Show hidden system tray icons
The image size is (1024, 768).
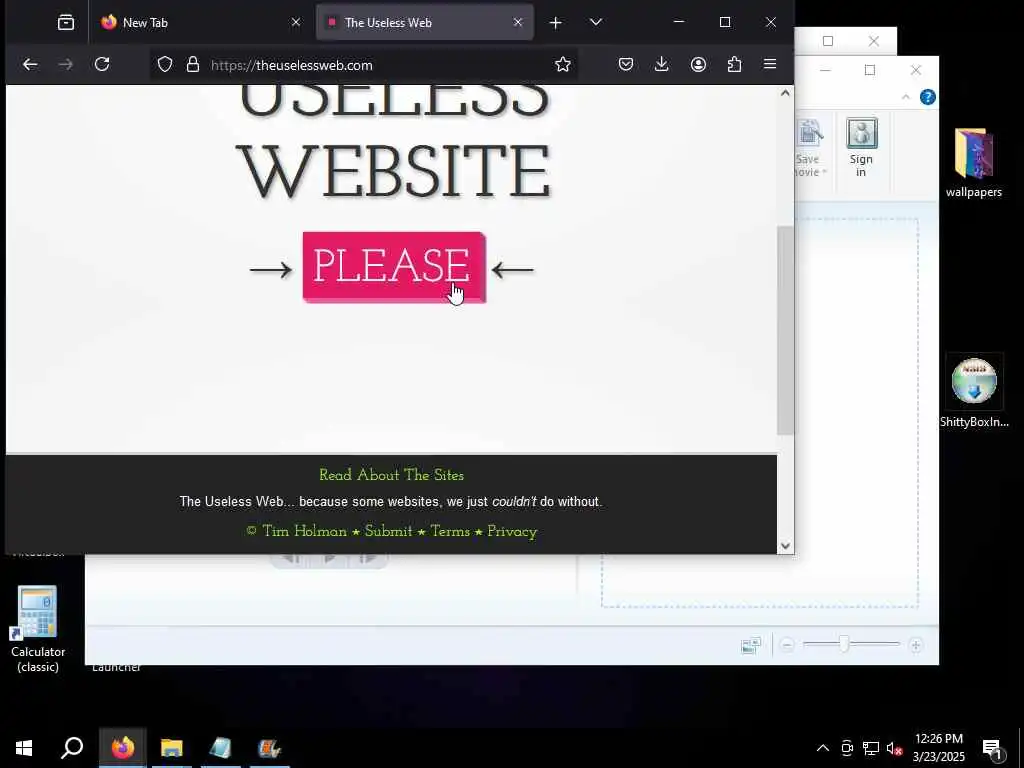(823, 748)
